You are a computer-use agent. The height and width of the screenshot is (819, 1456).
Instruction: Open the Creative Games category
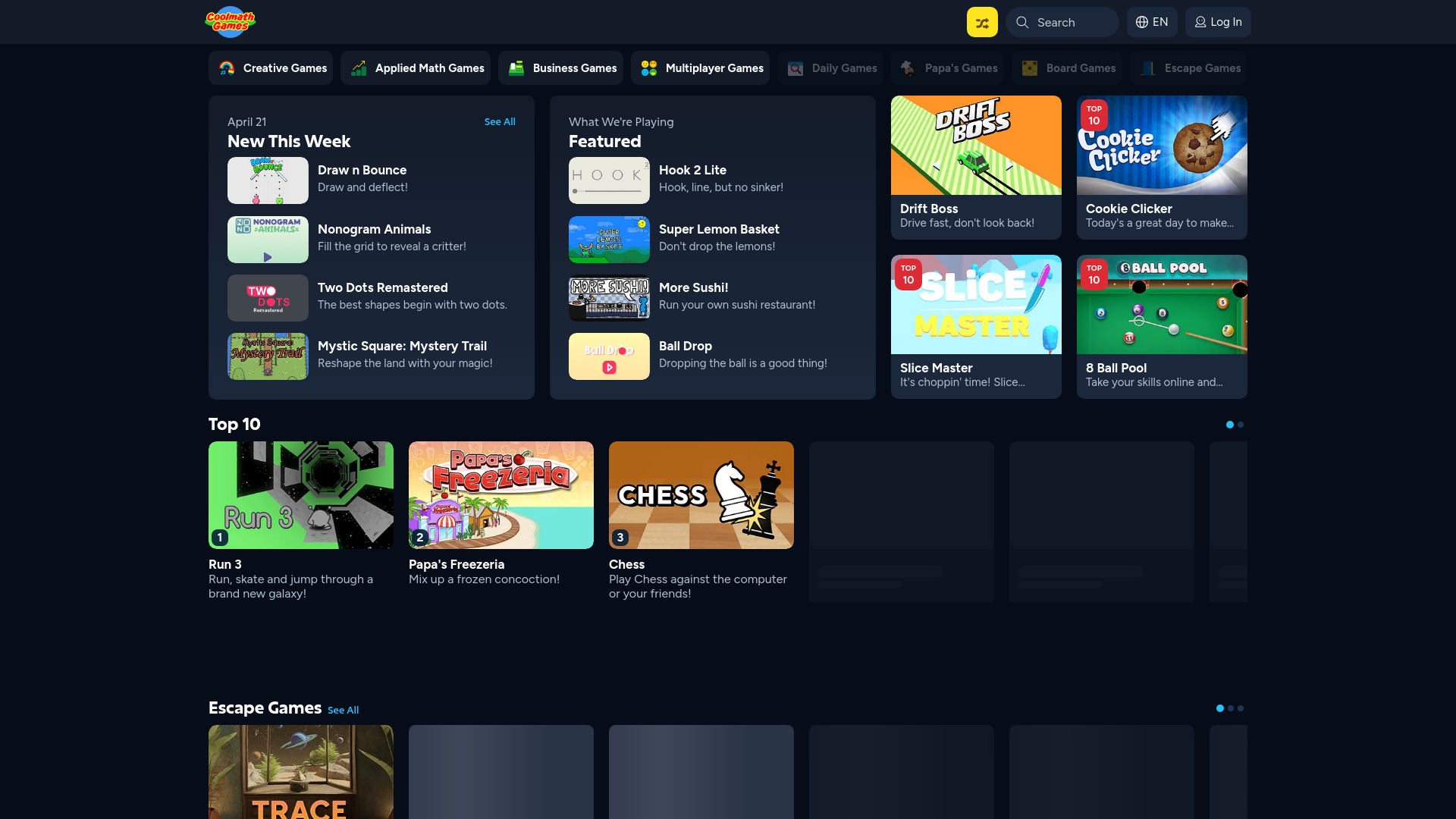coord(271,68)
